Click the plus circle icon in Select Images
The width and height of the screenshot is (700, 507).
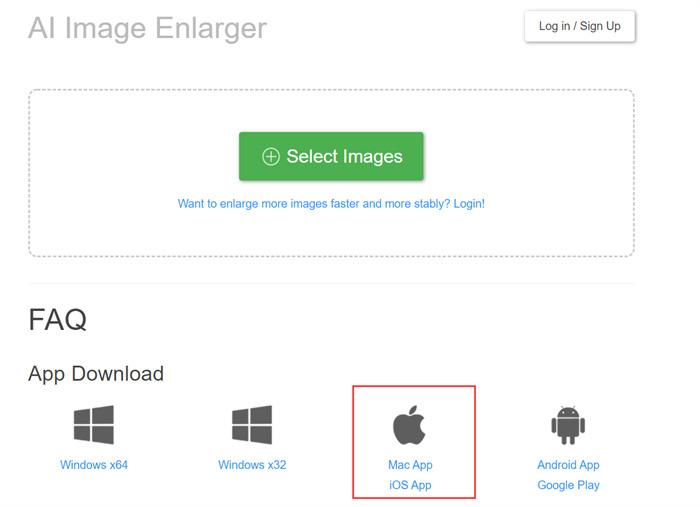coord(271,157)
